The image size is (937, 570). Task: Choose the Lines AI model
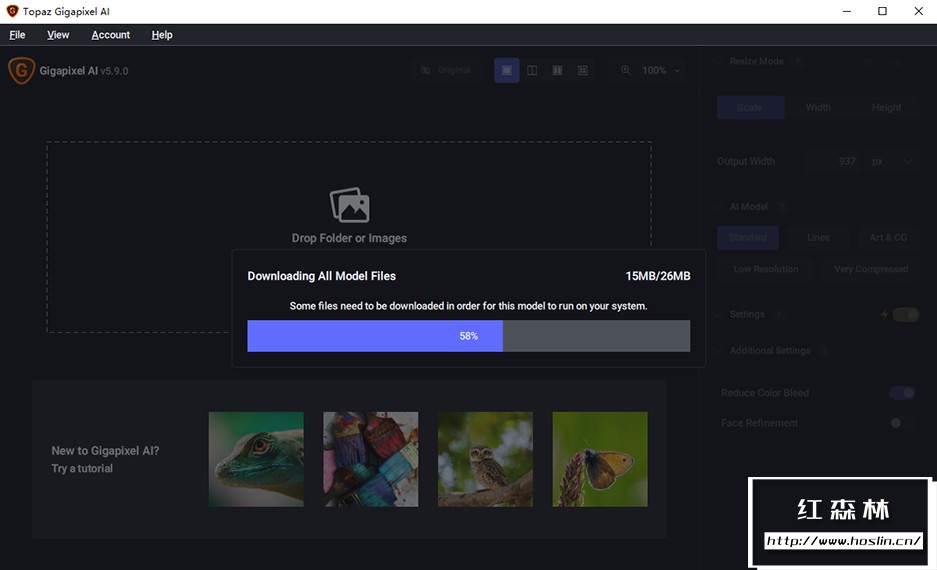tap(818, 237)
